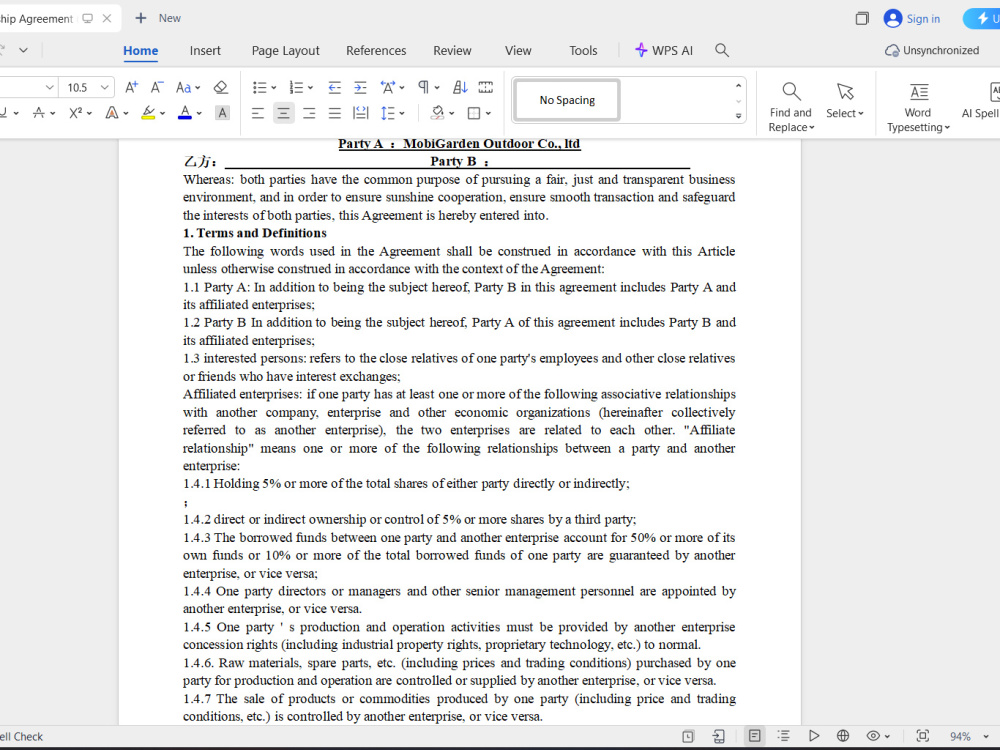
Task: Open the Page Layout tab
Action: click(x=285, y=51)
